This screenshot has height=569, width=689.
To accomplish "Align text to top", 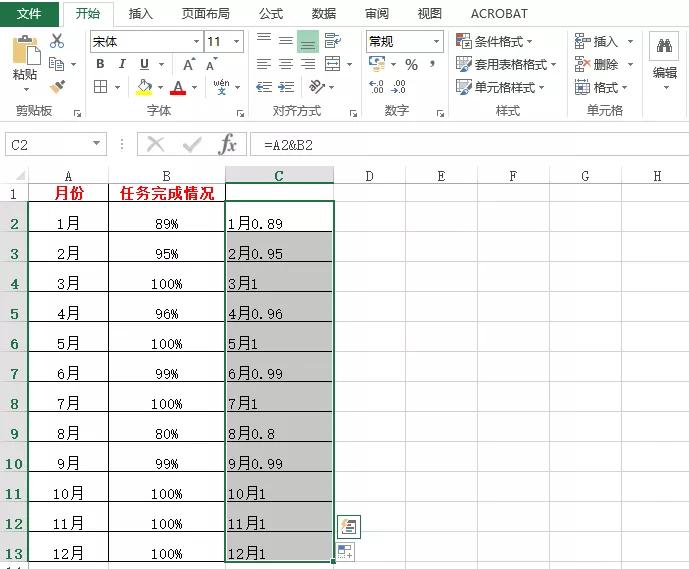I will (264, 41).
